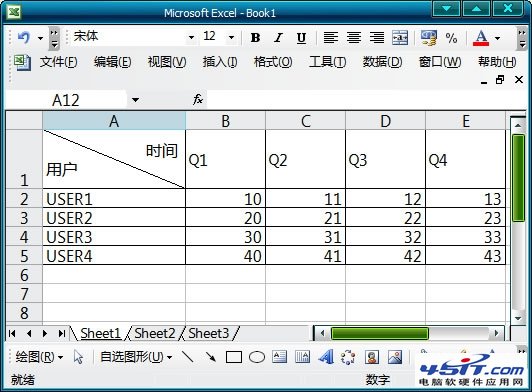The width and height of the screenshot is (532, 392).
Task: Toggle Italic formatting
Action: click(279, 38)
